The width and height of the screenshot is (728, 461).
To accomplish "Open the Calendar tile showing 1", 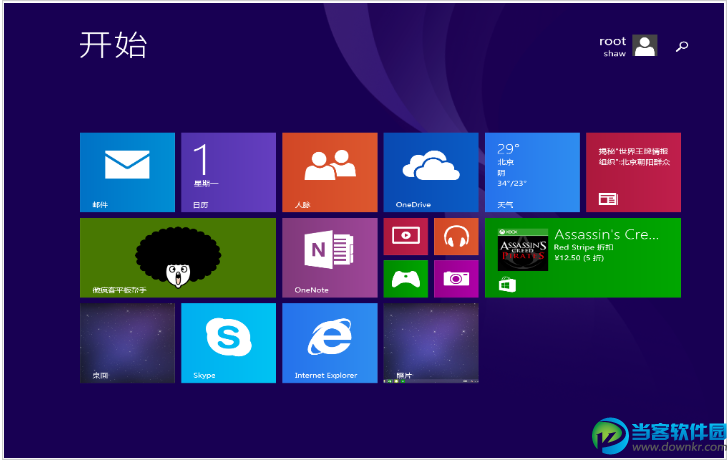I will [x=228, y=172].
